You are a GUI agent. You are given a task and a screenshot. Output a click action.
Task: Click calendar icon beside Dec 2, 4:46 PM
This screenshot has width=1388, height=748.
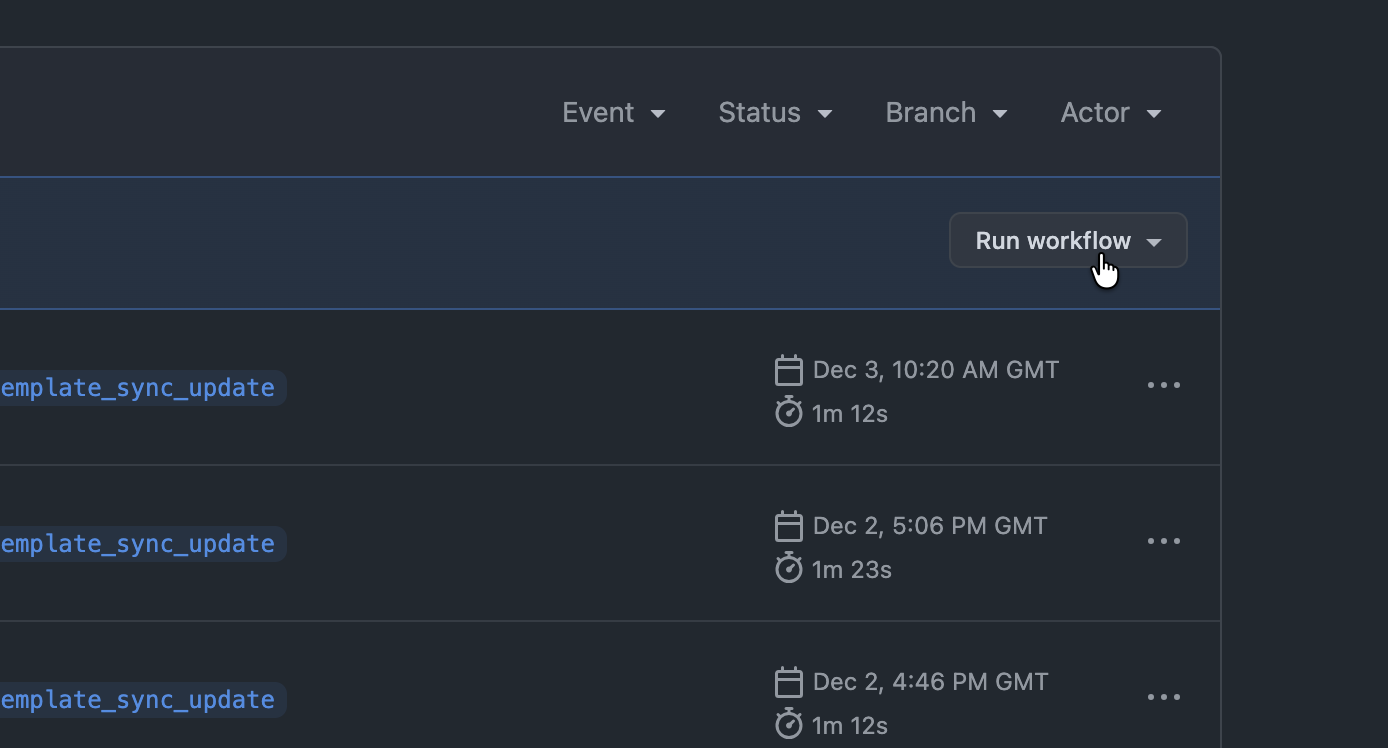coord(789,682)
